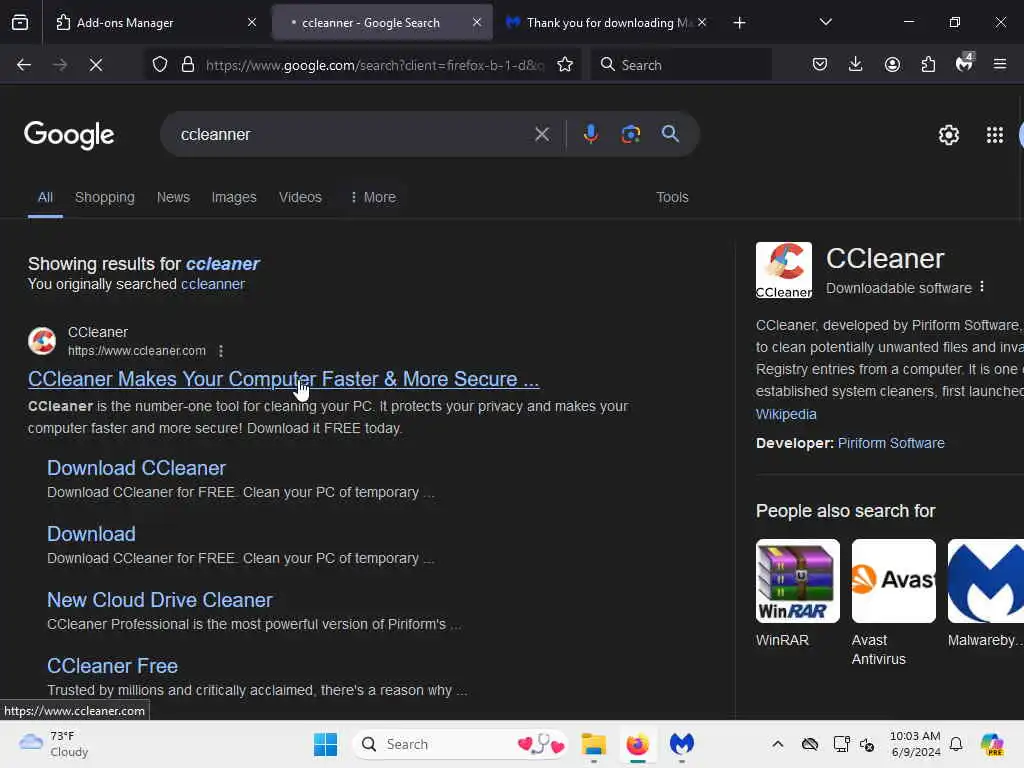Image resolution: width=1024 pixels, height=768 pixels.
Task: Select the News results tab
Action: [173, 197]
